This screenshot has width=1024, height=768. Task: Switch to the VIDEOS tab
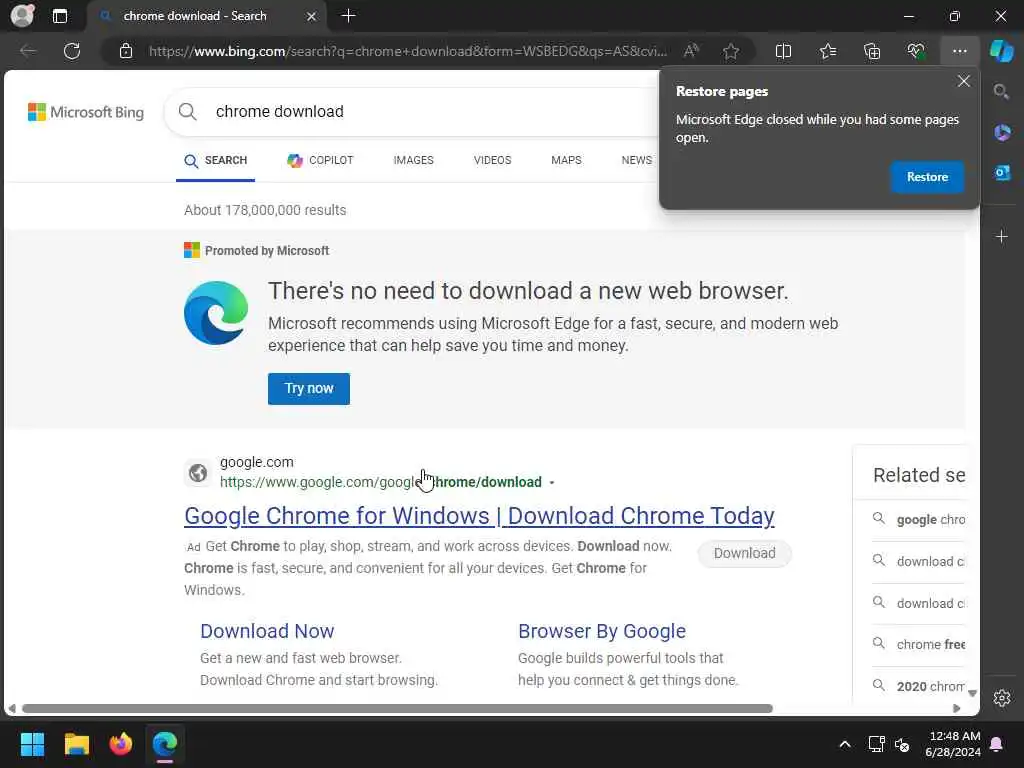492,161
